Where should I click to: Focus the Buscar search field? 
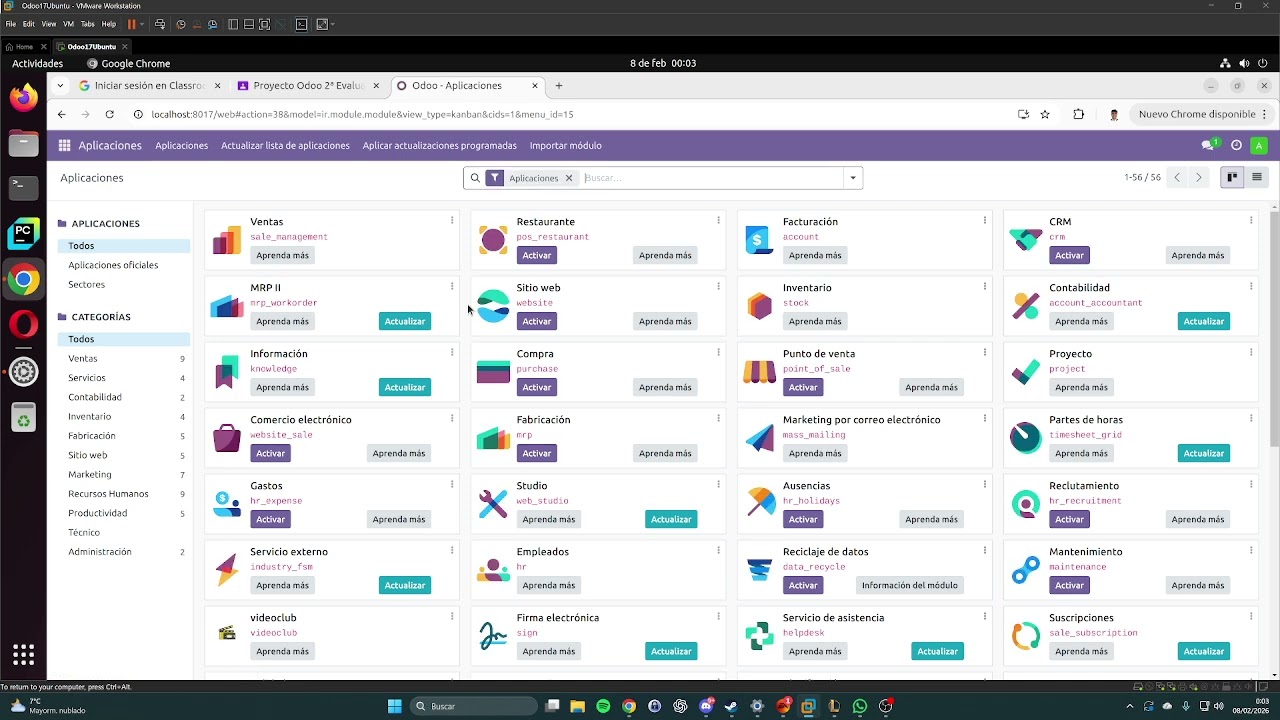(x=712, y=178)
